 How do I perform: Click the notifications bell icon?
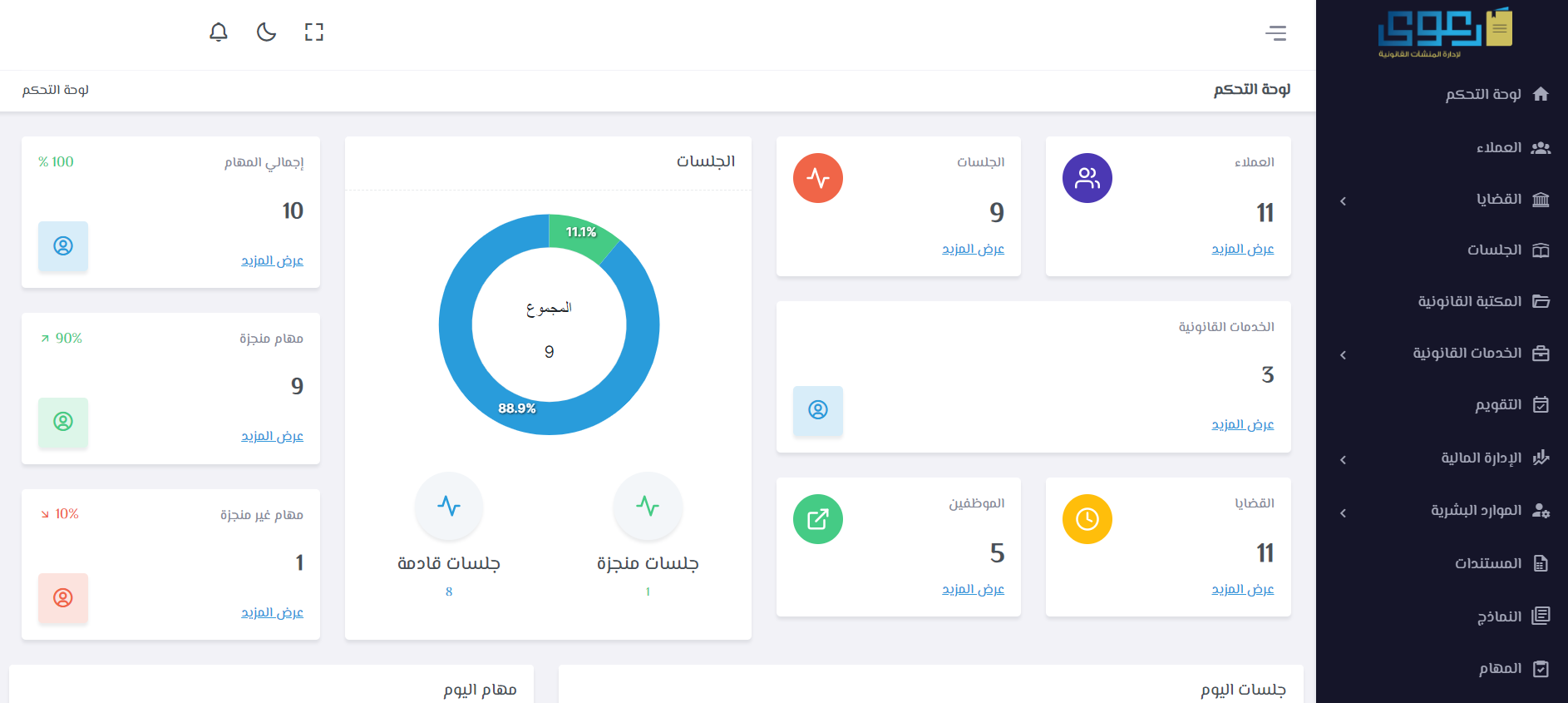coord(219,32)
